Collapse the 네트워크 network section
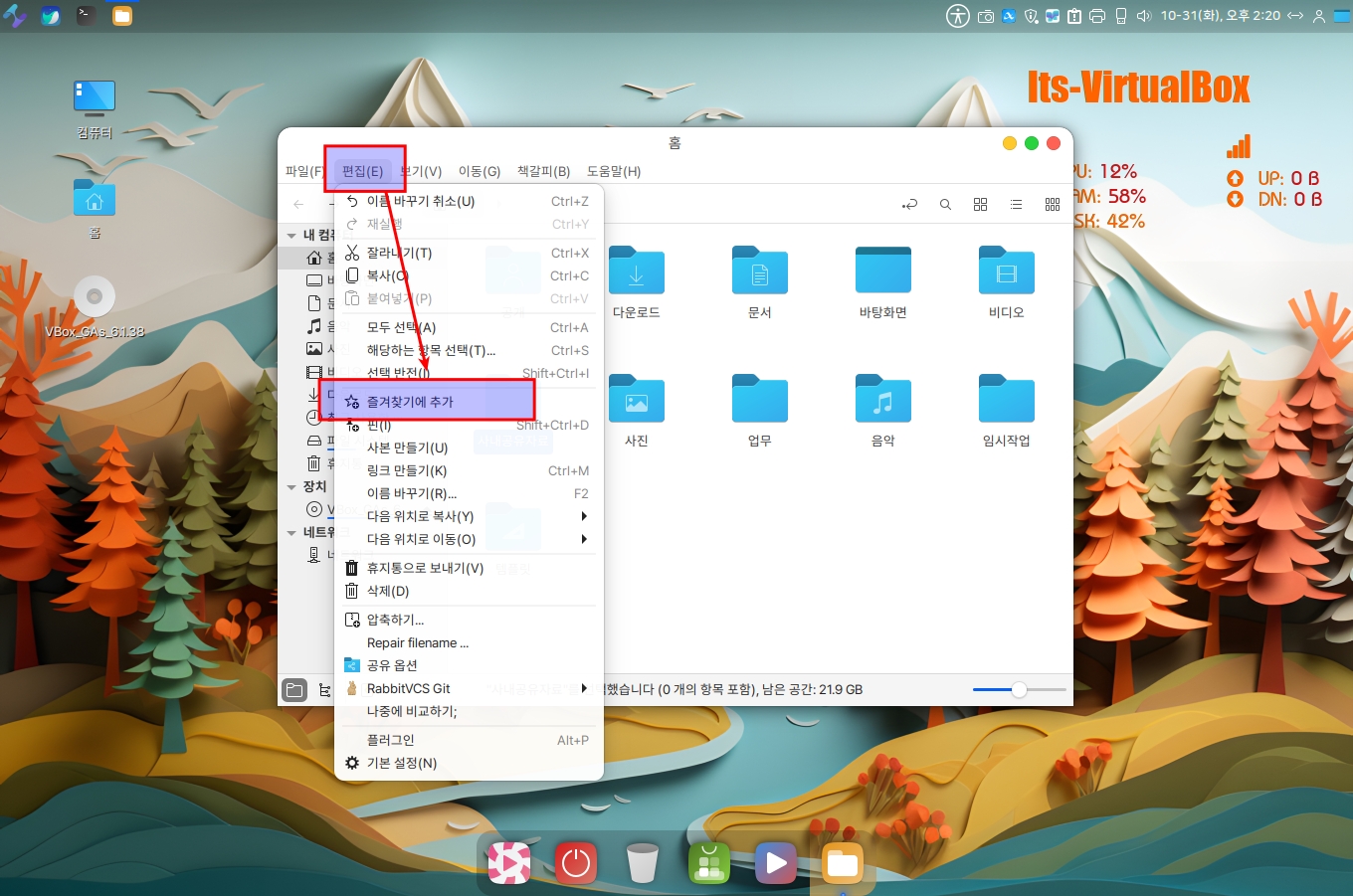Viewport: 1353px width, 896px height. coord(291,533)
